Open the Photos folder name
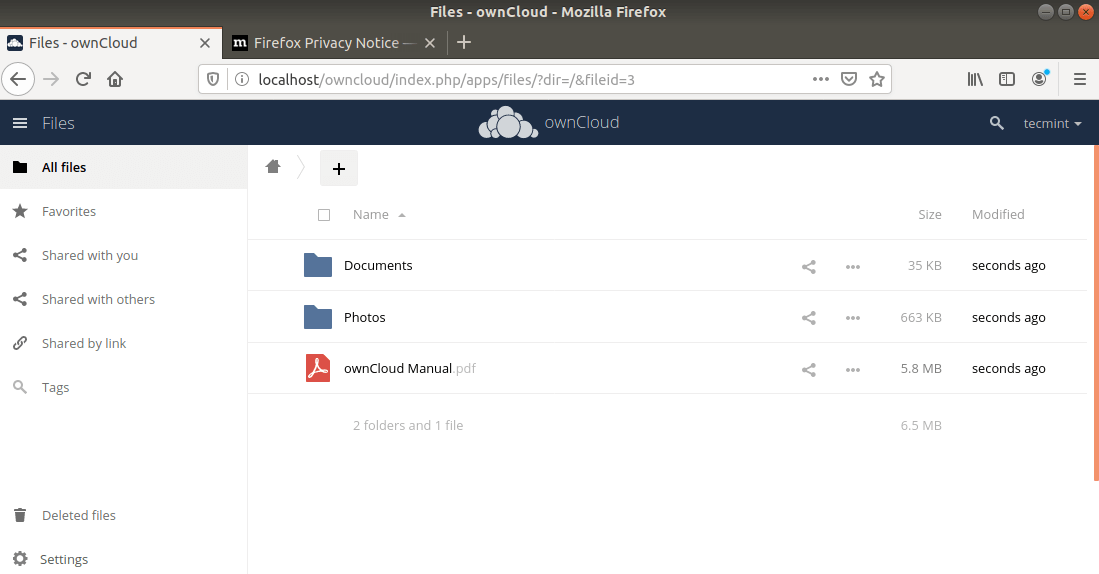 (364, 317)
